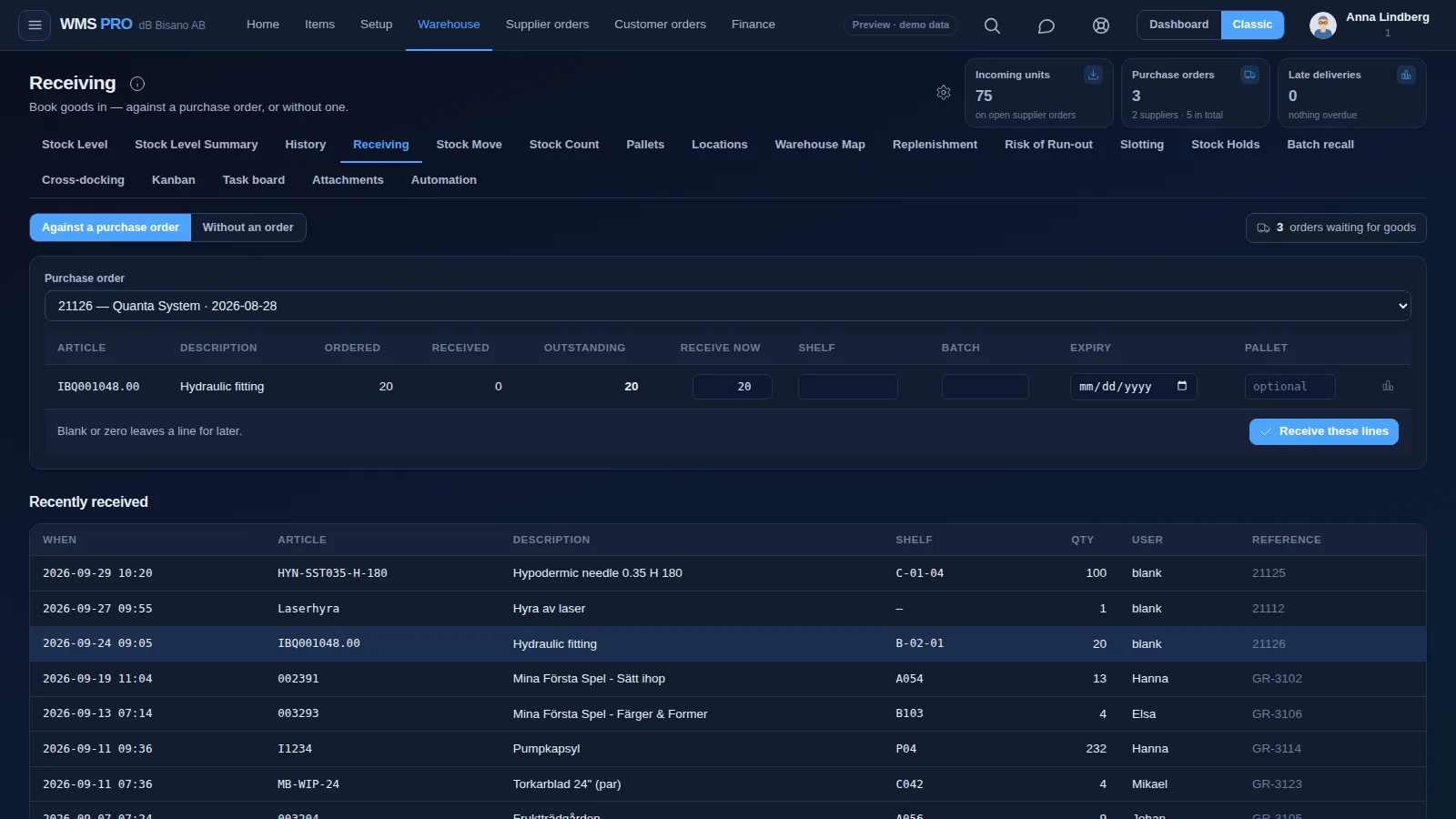Open the expiry date calendar picker icon
The image size is (1456, 819).
point(1182,386)
